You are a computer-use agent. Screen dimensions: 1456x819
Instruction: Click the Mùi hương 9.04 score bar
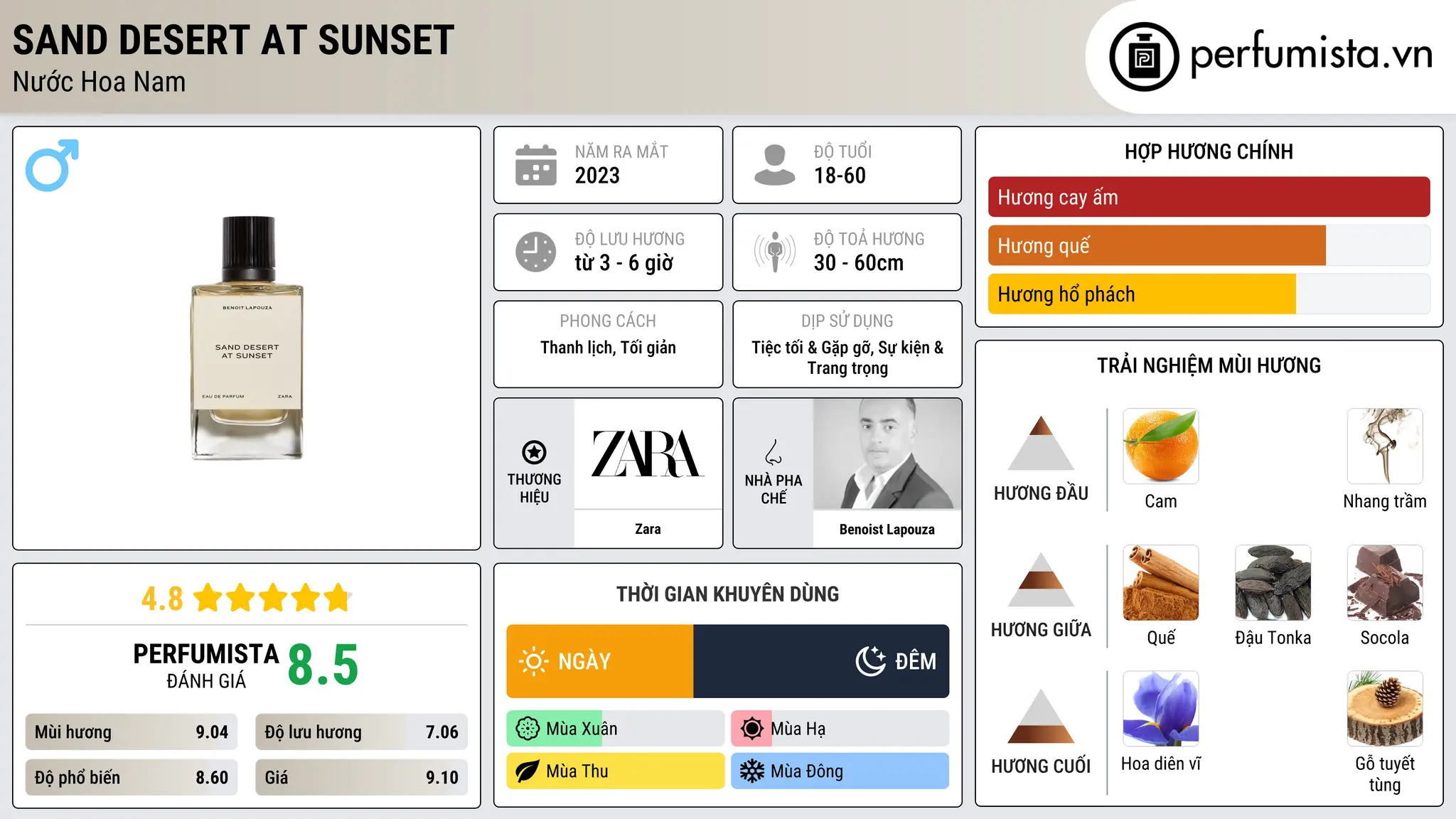[x=132, y=732]
